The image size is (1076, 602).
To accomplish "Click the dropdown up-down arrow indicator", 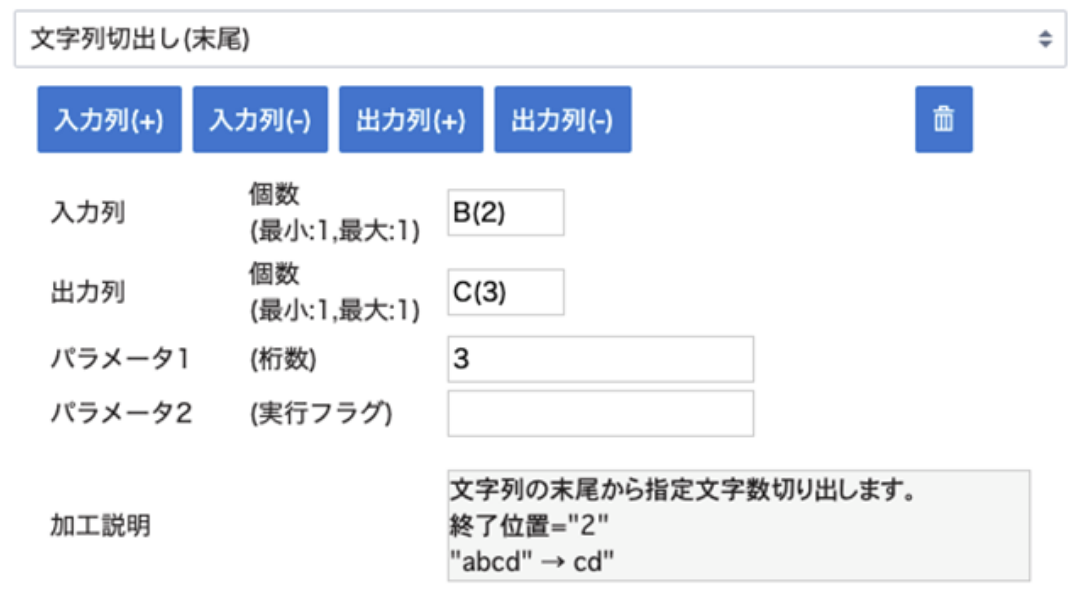I will (1045, 39).
